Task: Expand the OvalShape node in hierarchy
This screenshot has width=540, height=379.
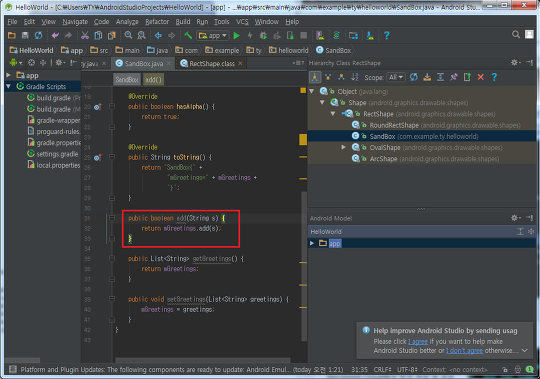Action: point(343,147)
